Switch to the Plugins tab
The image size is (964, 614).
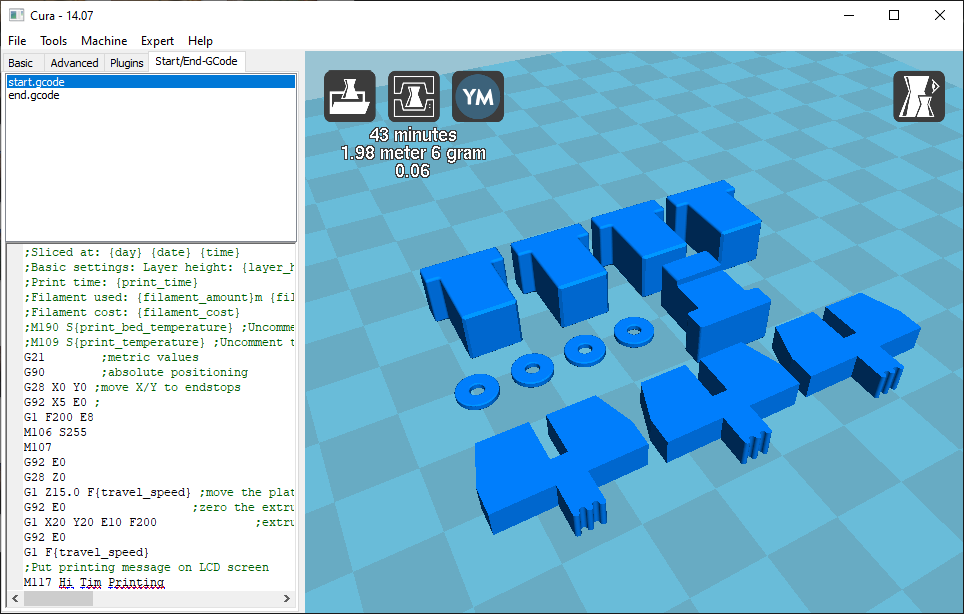127,63
